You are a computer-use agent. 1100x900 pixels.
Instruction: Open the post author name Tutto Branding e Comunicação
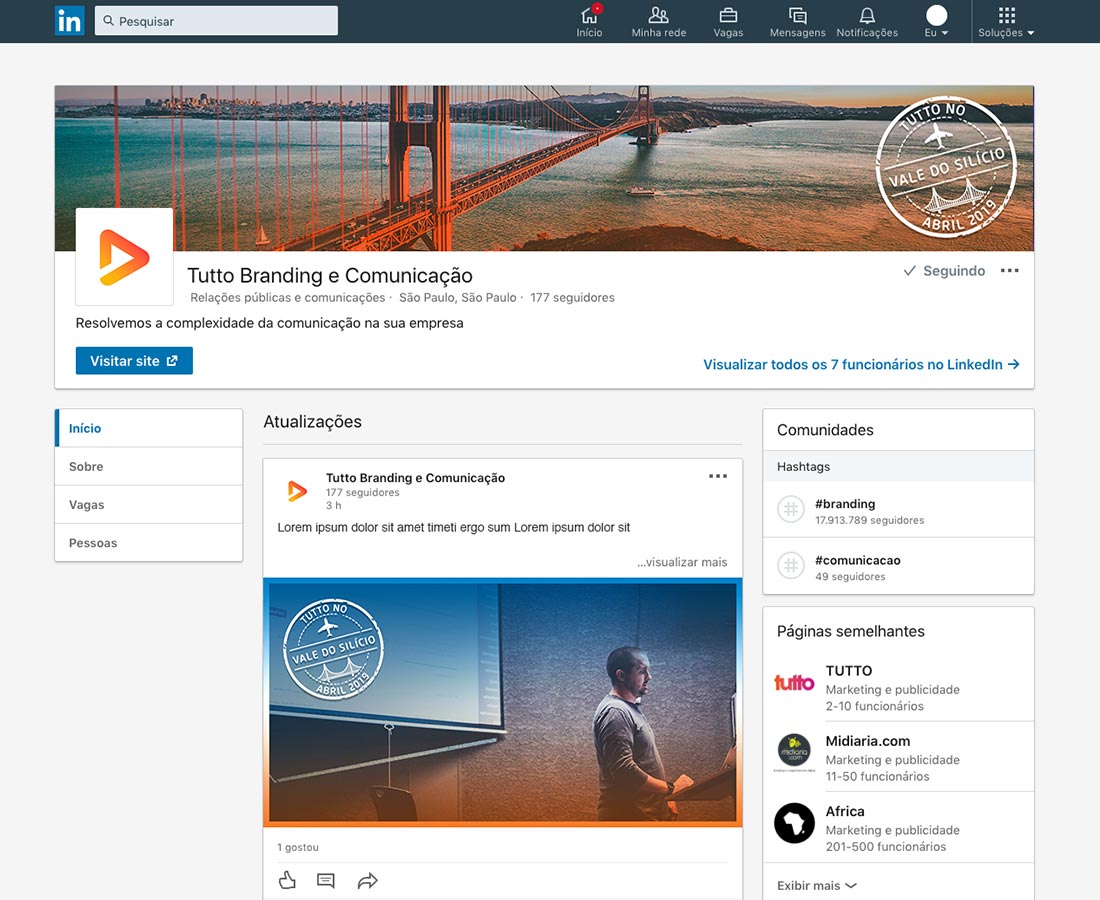(x=415, y=478)
